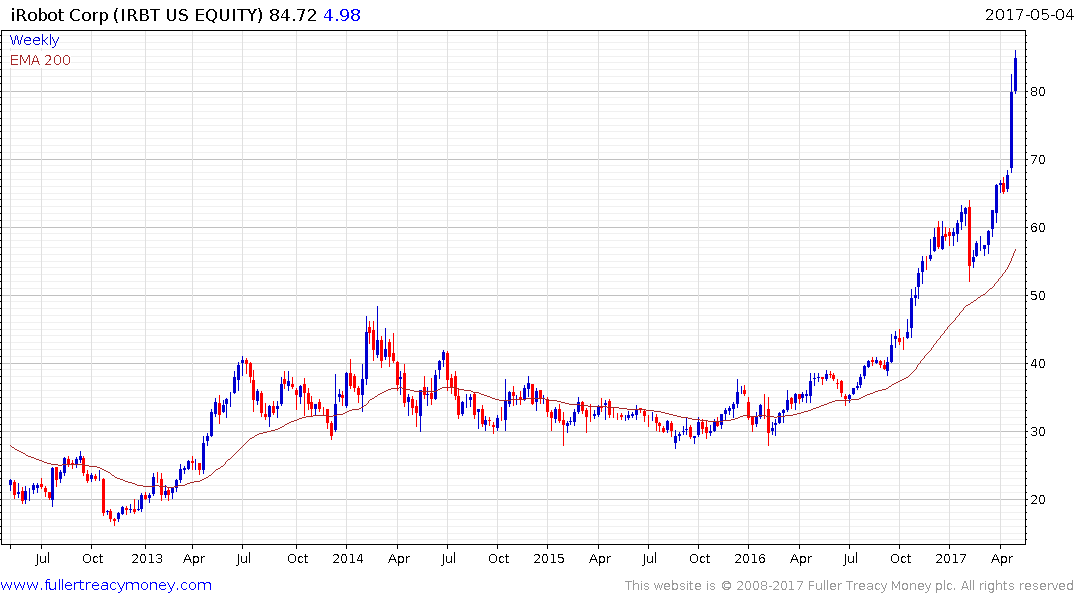Click the 80 price axis label
This screenshot has width=1075, height=600.
[1037, 92]
